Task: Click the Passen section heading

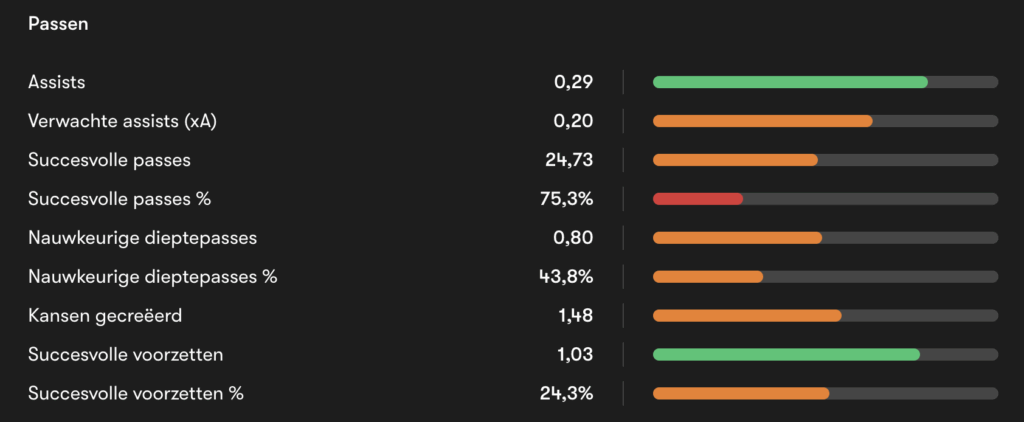Action: point(58,24)
